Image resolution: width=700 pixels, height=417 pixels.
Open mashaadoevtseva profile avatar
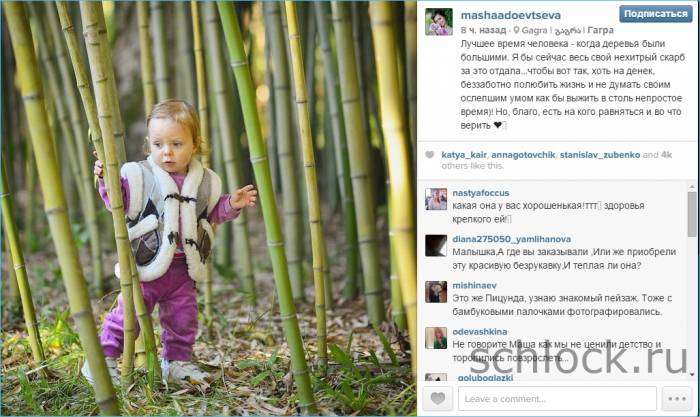click(x=438, y=21)
